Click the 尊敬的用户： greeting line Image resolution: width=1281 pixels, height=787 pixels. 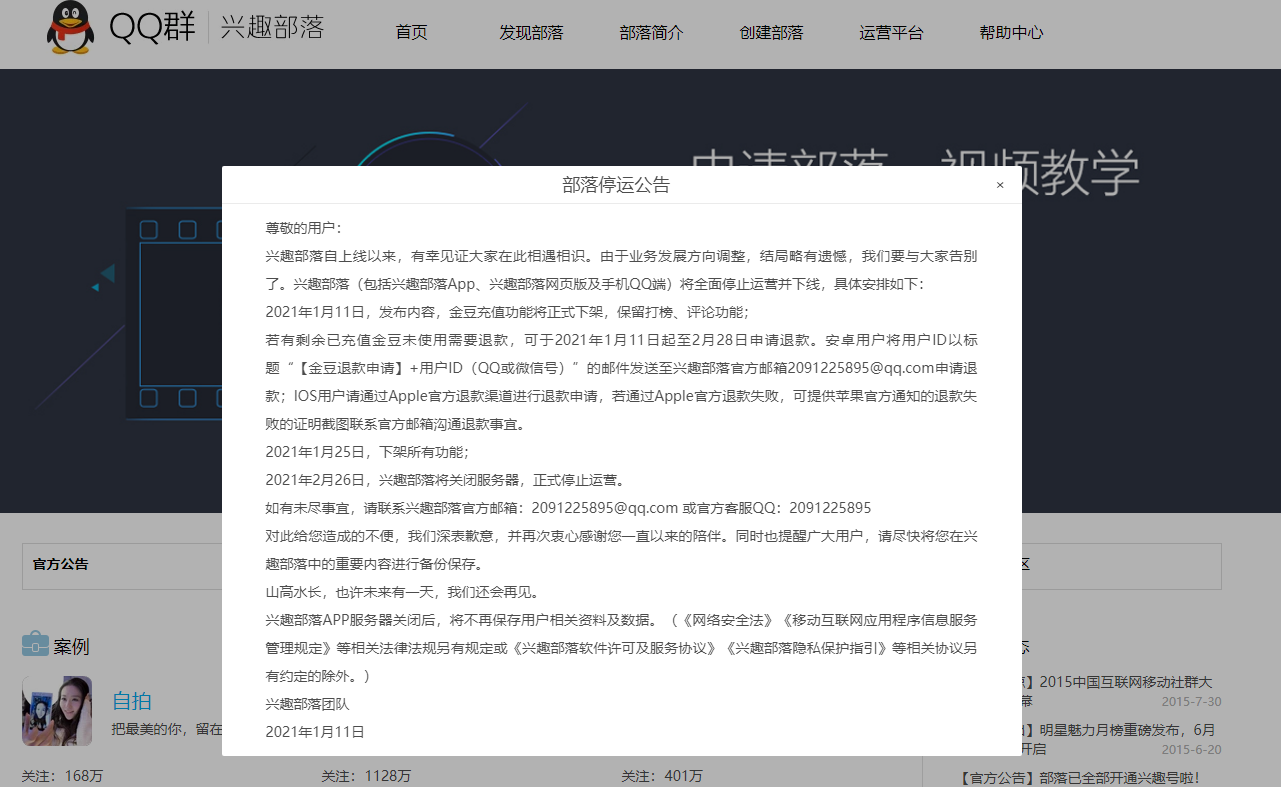point(303,228)
